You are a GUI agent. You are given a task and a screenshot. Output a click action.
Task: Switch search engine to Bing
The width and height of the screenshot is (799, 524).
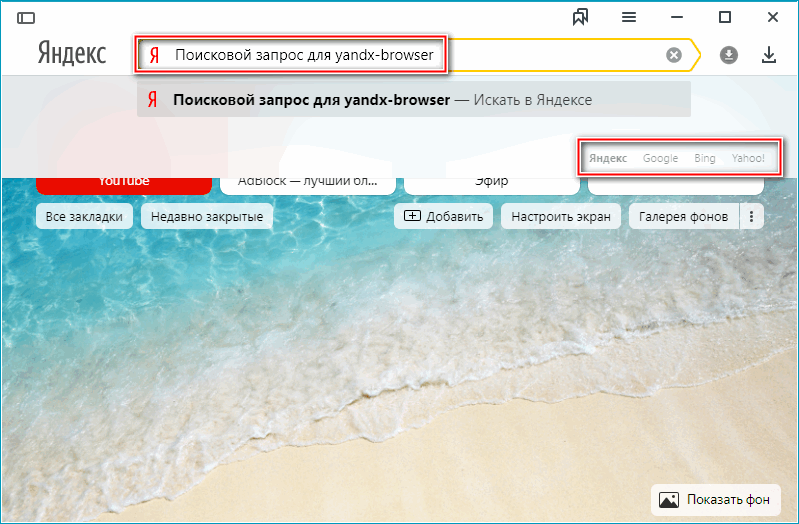[x=704, y=158]
